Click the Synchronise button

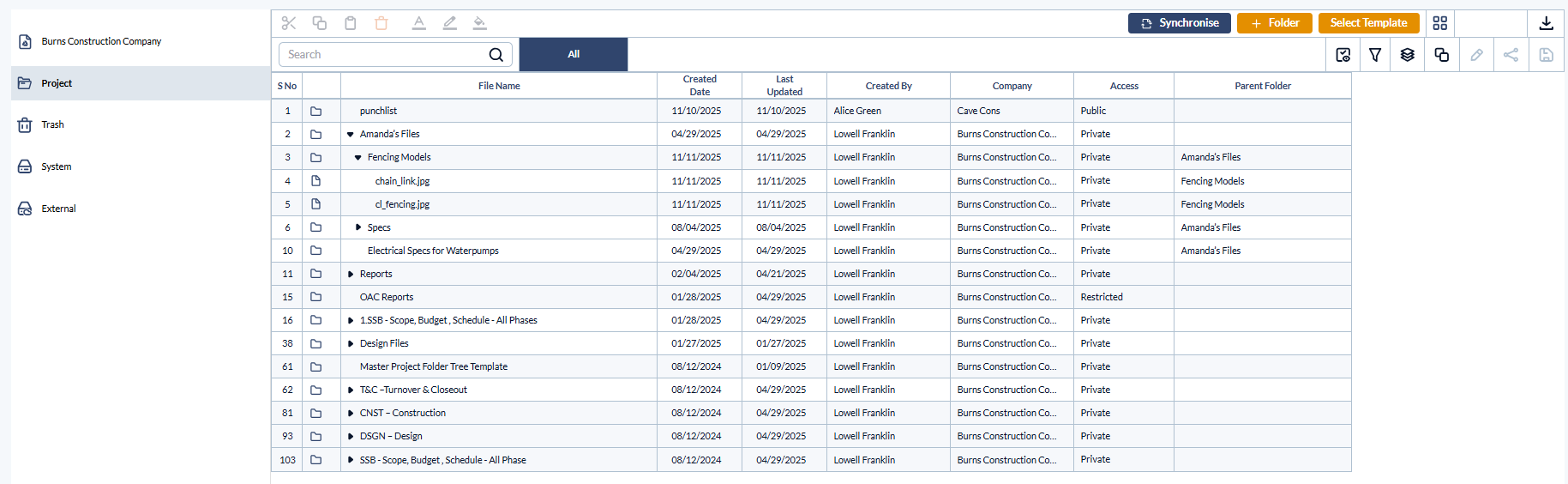coord(1180,23)
